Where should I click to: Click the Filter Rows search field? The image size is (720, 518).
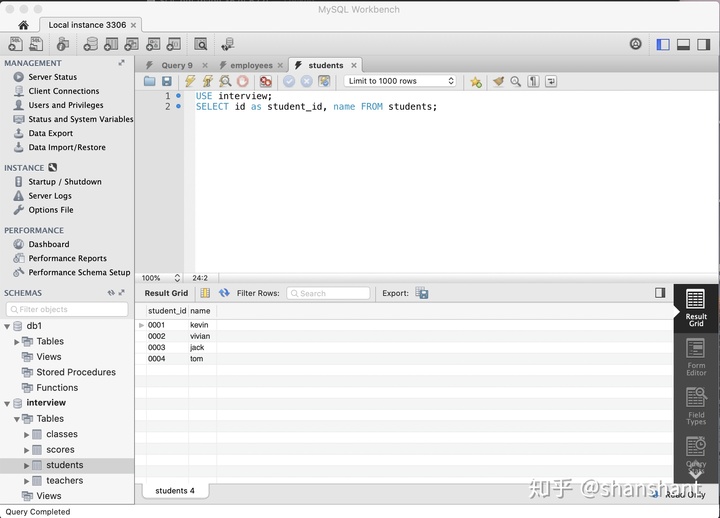328,293
